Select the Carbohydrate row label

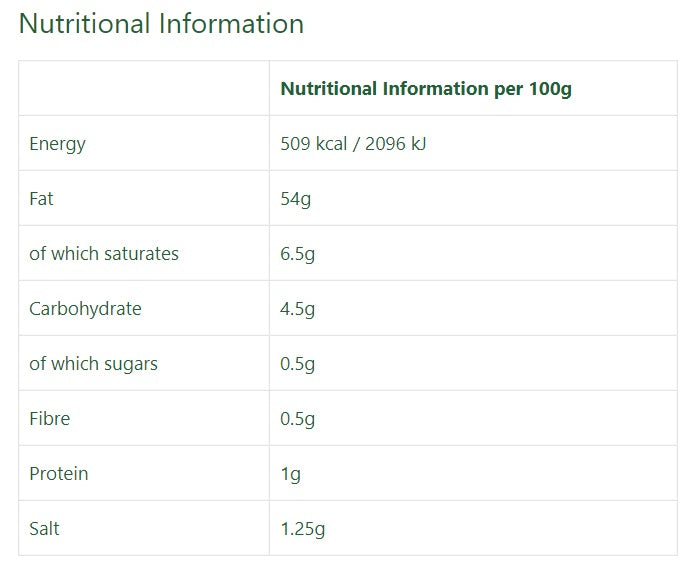[x=85, y=309]
